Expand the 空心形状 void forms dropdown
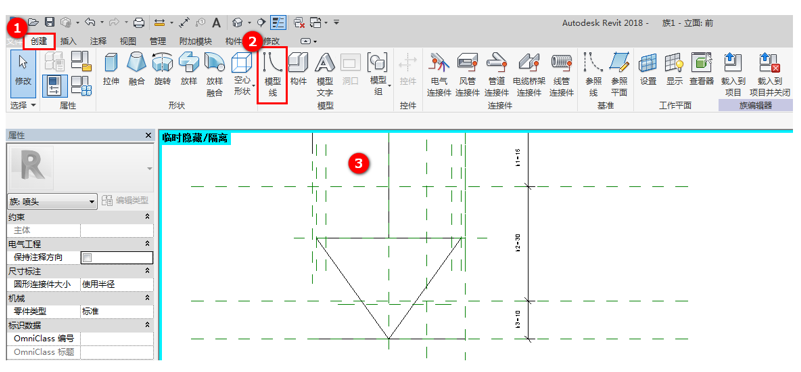 click(x=242, y=75)
